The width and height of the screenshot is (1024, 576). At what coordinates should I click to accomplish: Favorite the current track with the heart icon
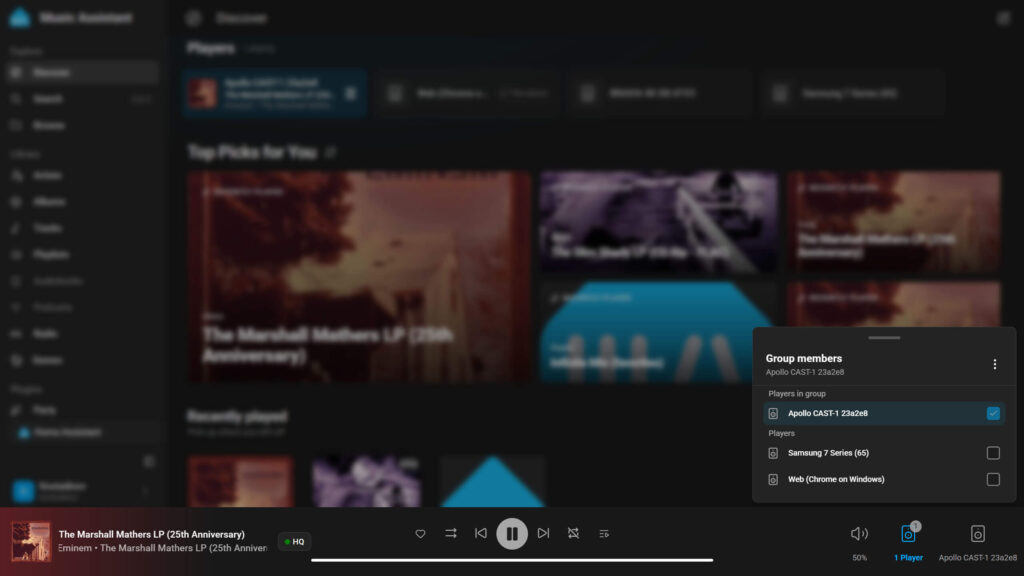pos(420,534)
